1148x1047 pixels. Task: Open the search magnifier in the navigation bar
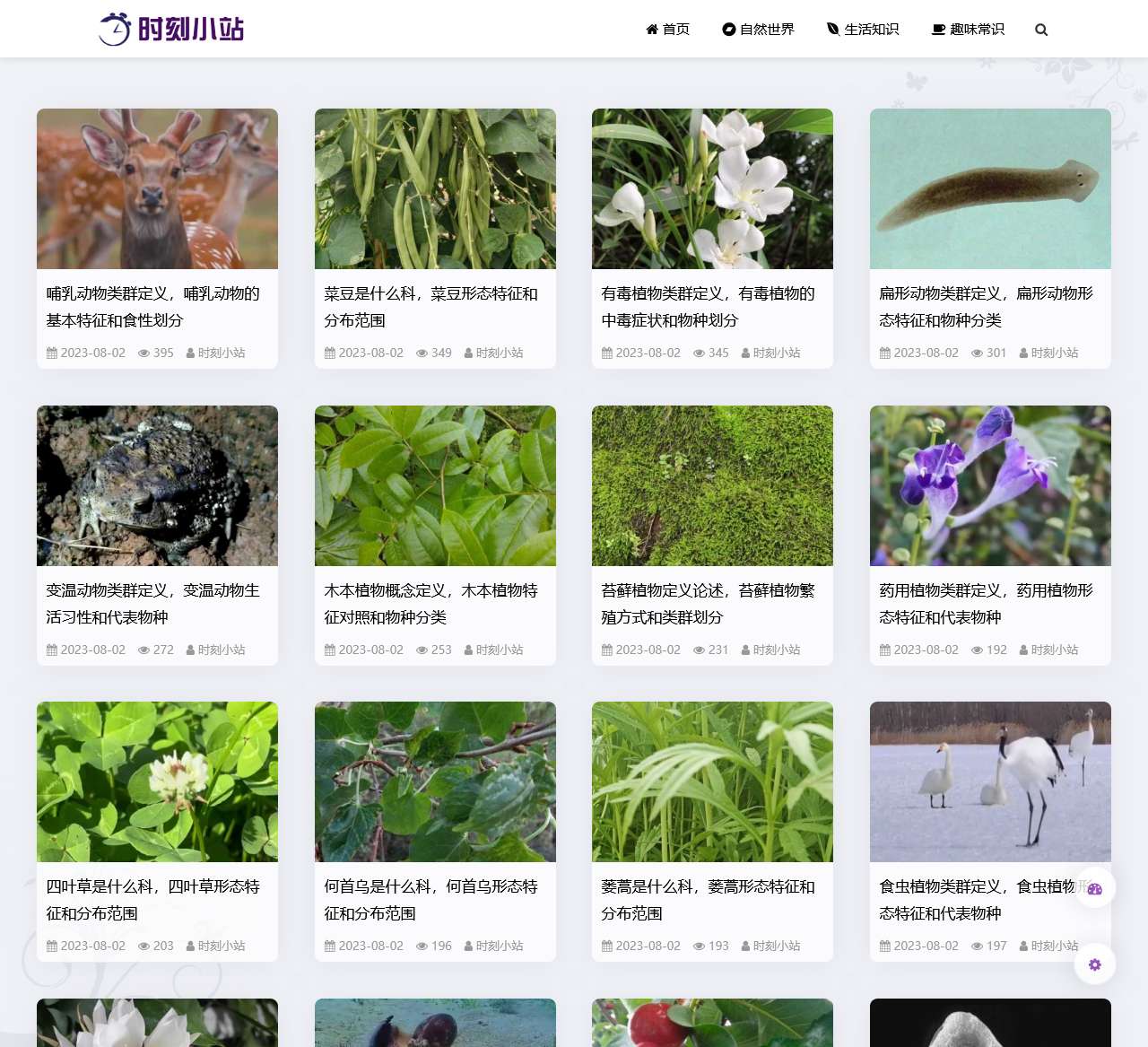[1041, 30]
